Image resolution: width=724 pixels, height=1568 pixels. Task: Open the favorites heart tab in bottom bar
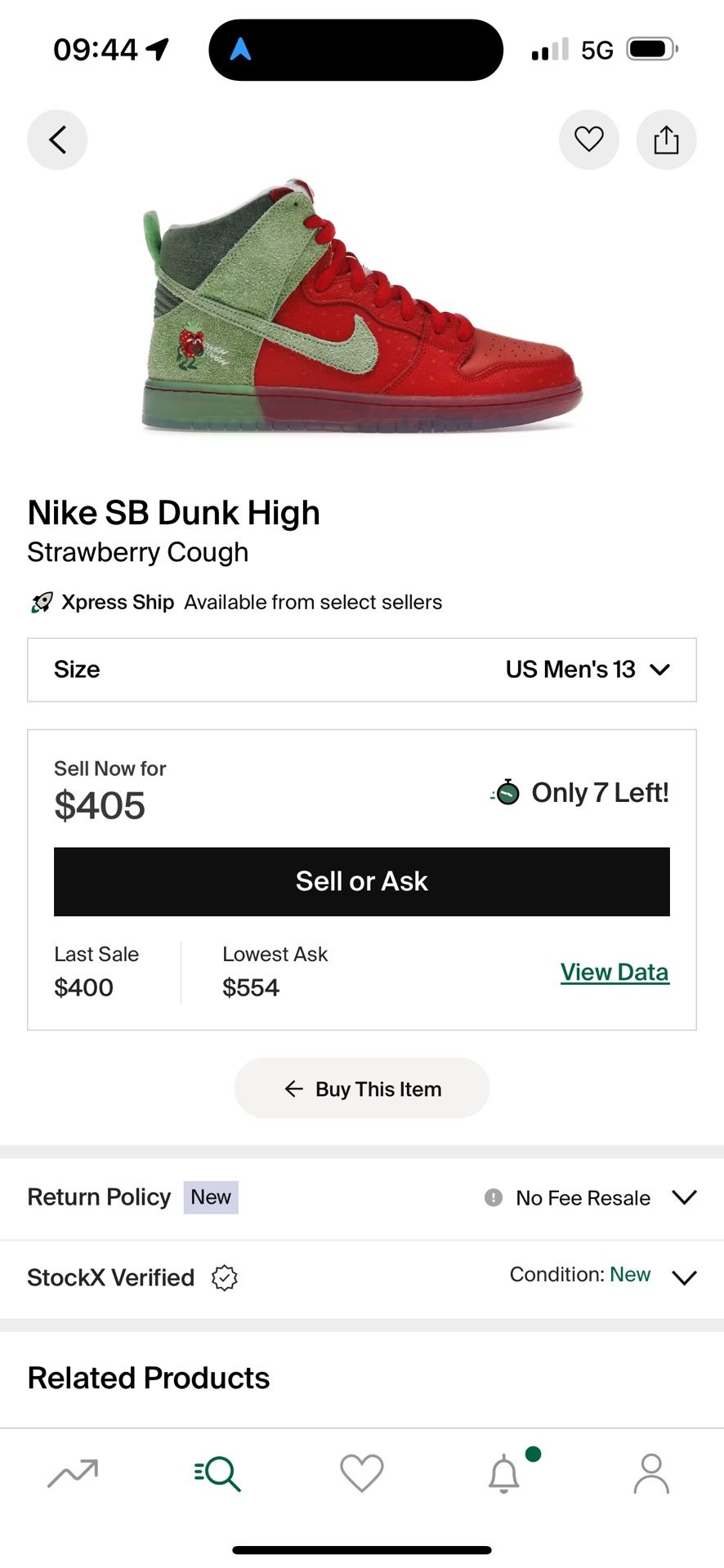[361, 1472]
